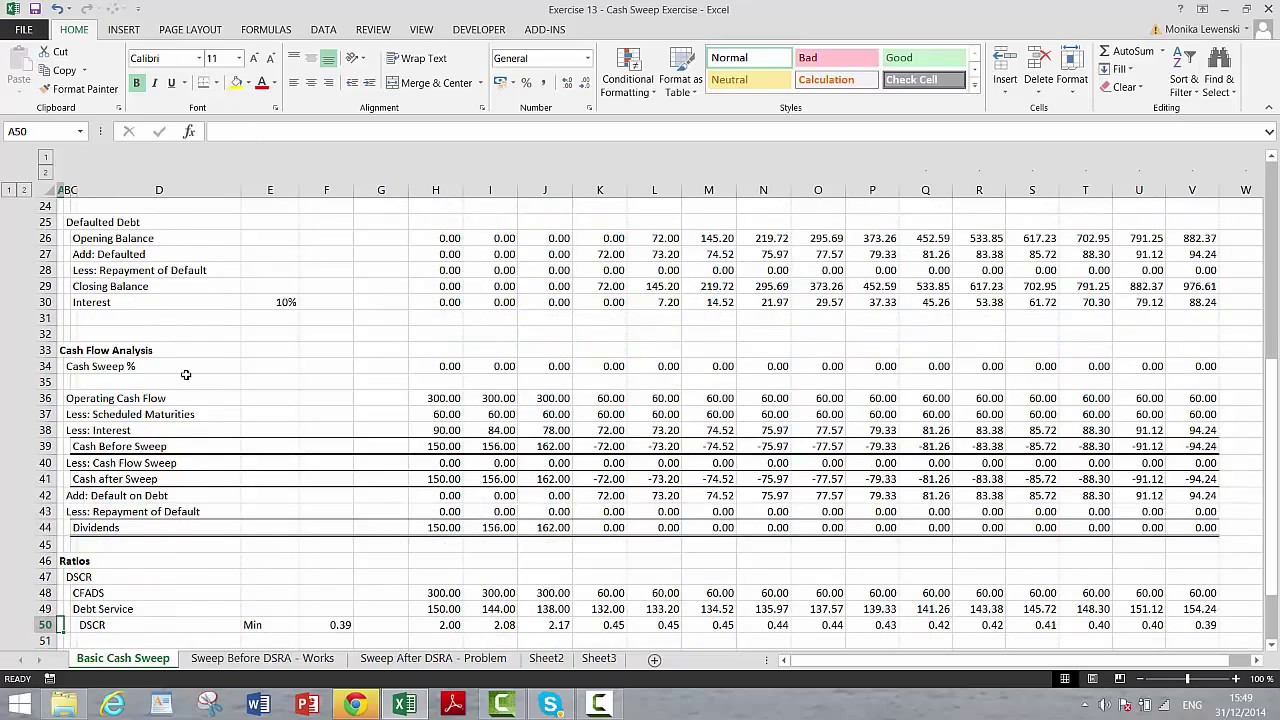Image resolution: width=1280 pixels, height=720 pixels.
Task: Switch to the PAGE LAYOUT tab
Action: point(190,30)
